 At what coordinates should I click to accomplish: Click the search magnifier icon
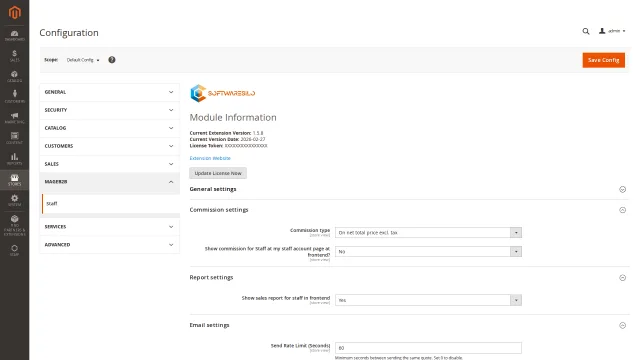coord(586,31)
